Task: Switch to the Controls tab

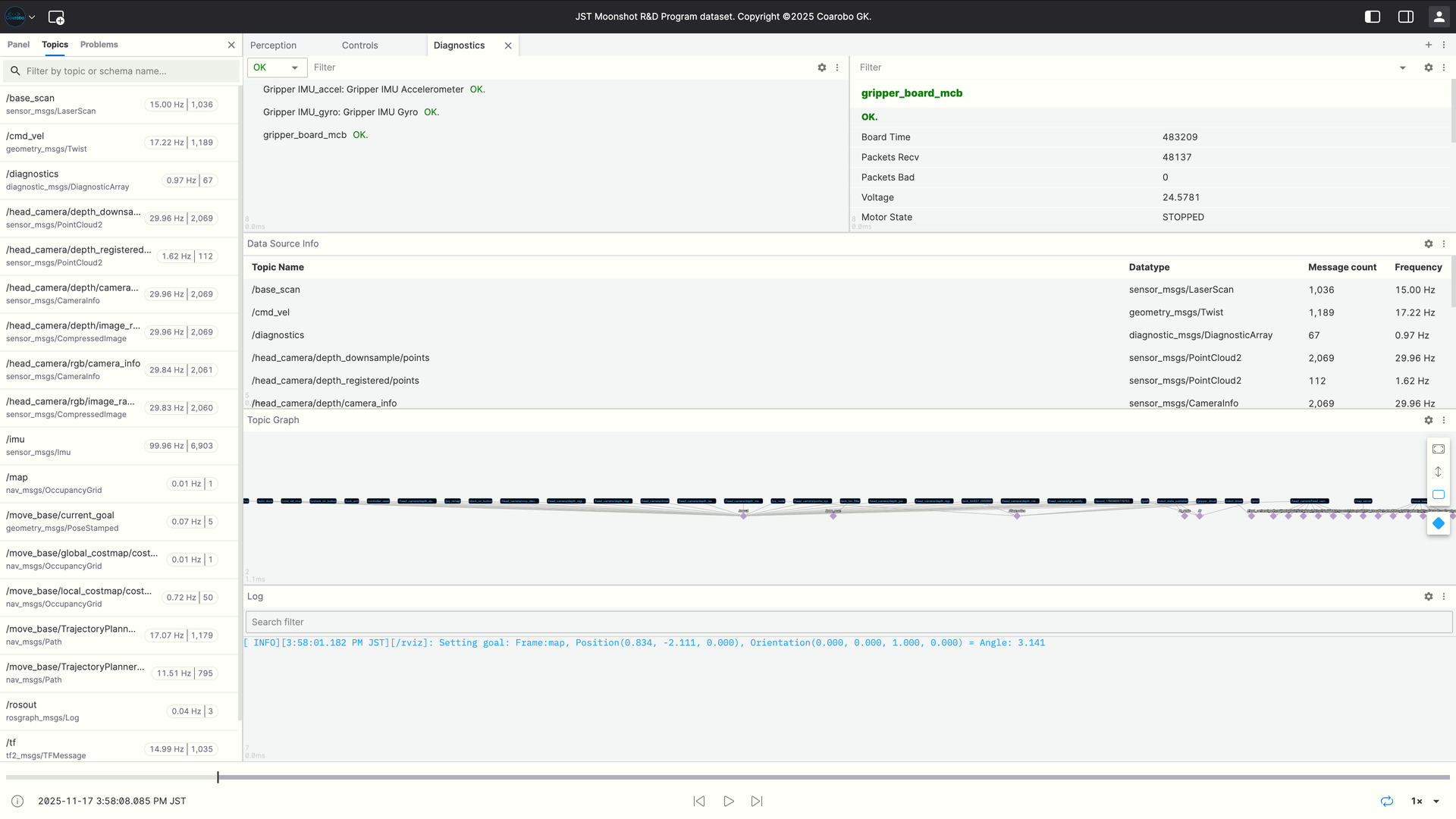Action: click(x=359, y=45)
